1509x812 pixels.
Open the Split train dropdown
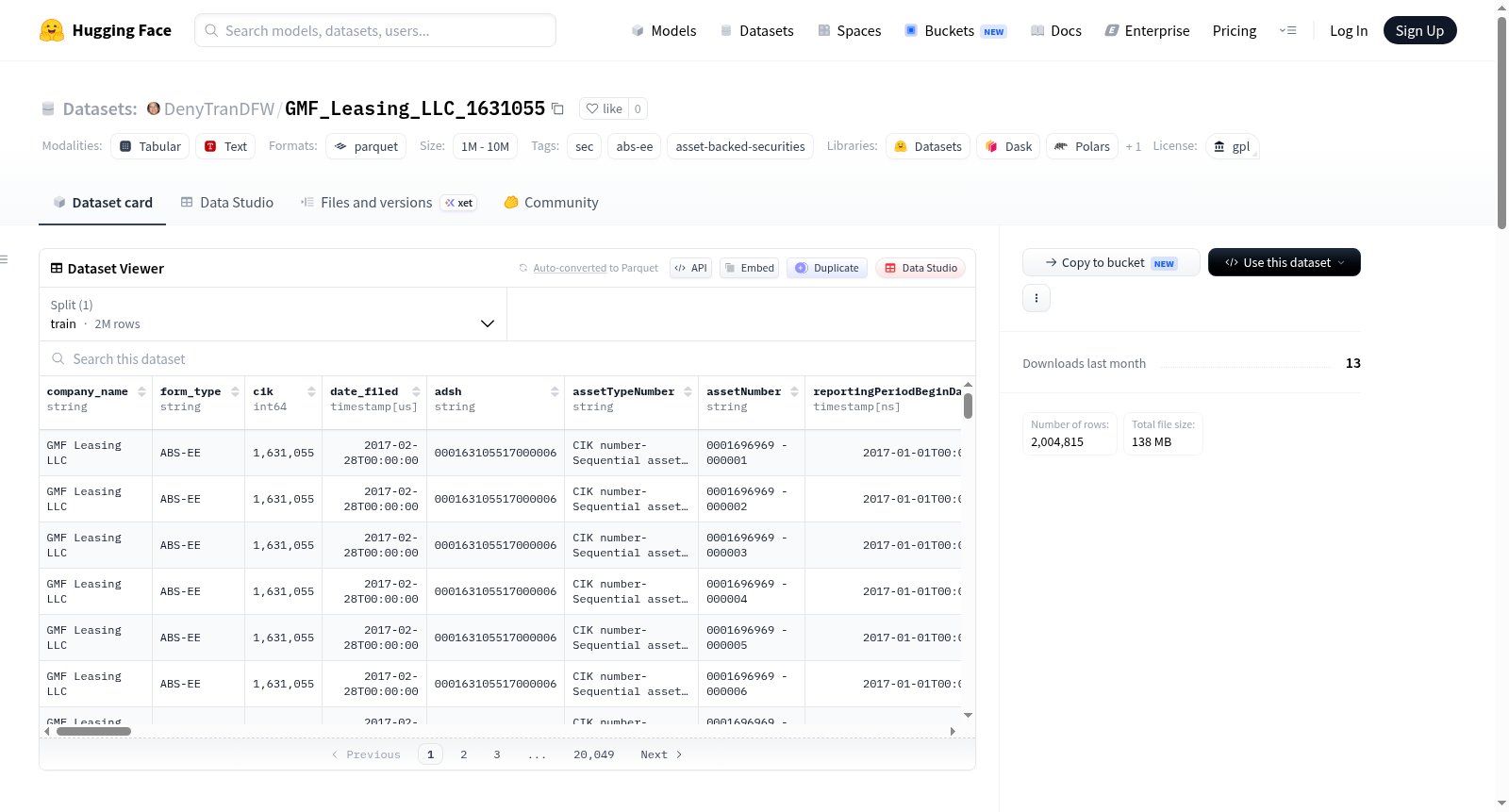pyautogui.click(x=273, y=314)
